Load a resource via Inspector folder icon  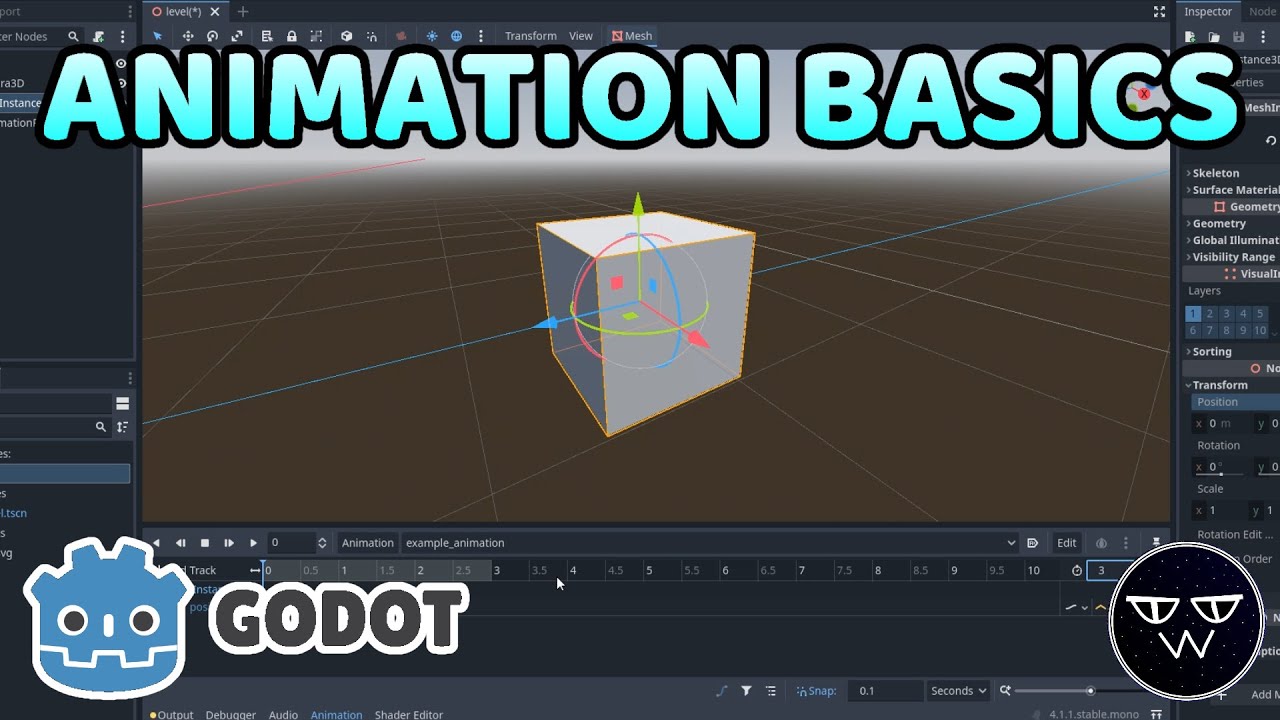point(1213,37)
